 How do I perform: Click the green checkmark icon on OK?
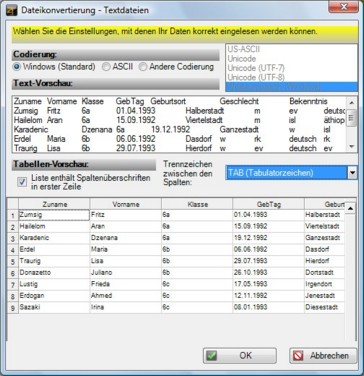211,356
